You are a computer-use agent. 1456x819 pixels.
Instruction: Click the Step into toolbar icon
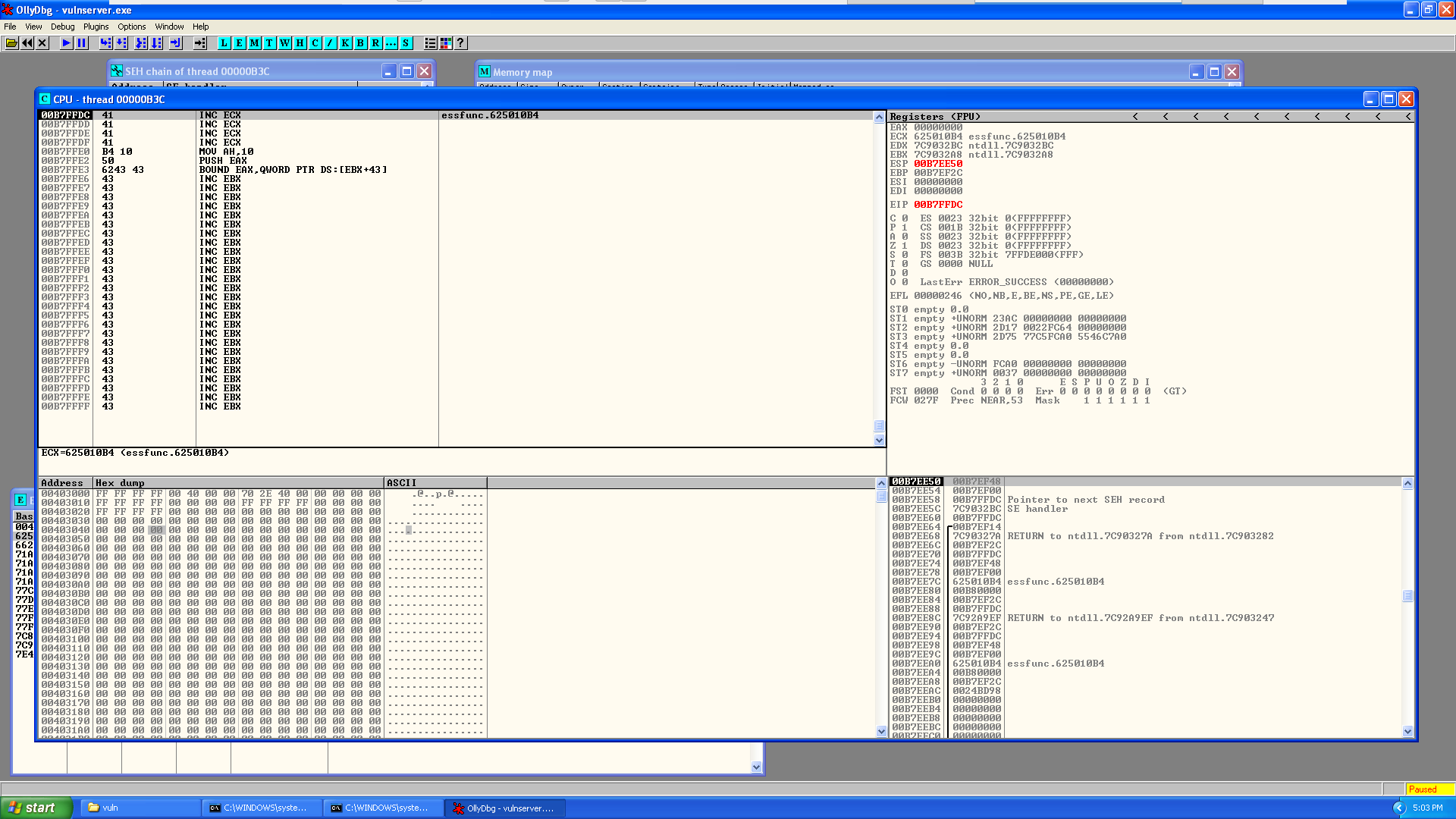(x=105, y=43)
